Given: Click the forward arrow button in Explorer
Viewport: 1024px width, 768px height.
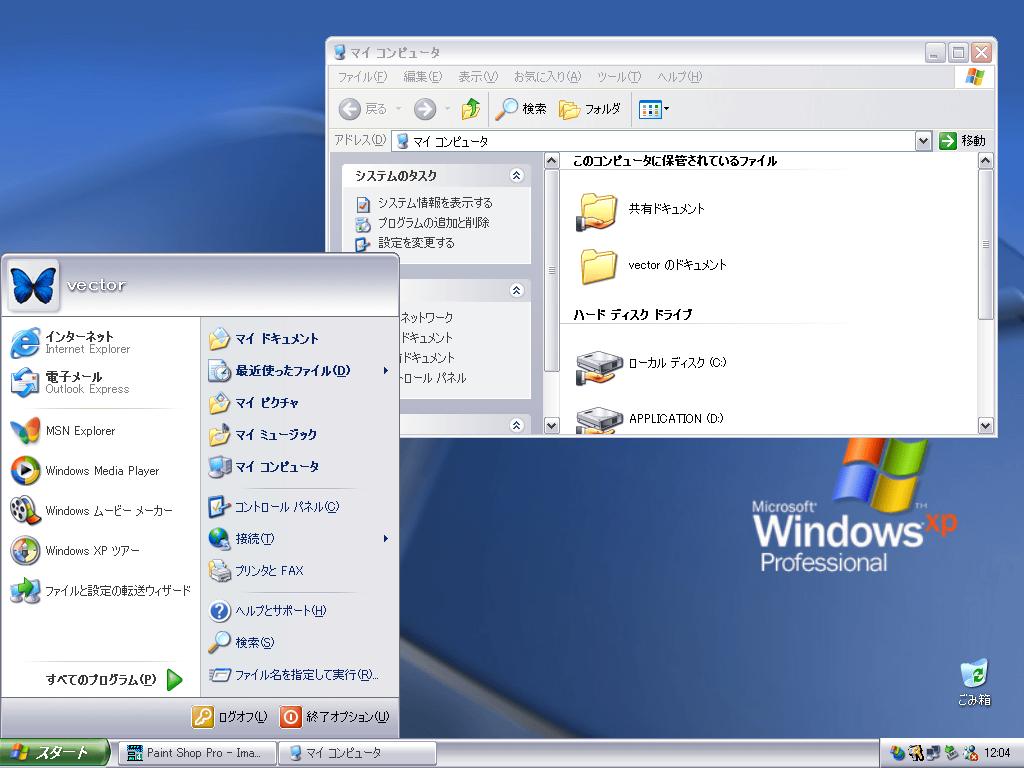Looking at the screenshot, I should click(x=425, y=109).
